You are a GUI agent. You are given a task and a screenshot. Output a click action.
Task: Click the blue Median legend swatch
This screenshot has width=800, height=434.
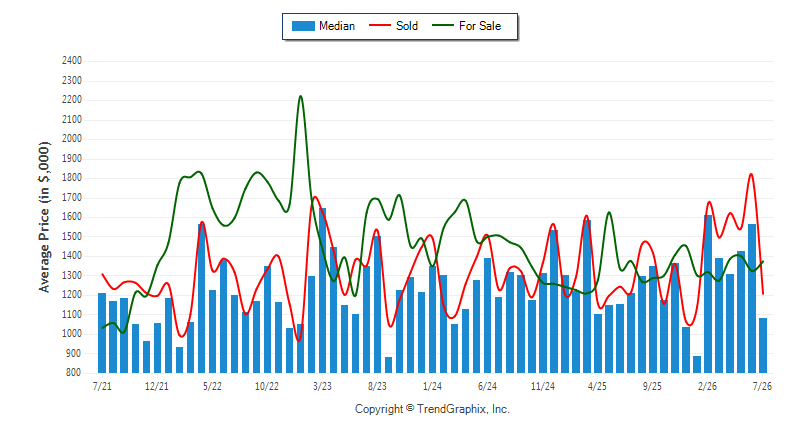coord(303,26)
